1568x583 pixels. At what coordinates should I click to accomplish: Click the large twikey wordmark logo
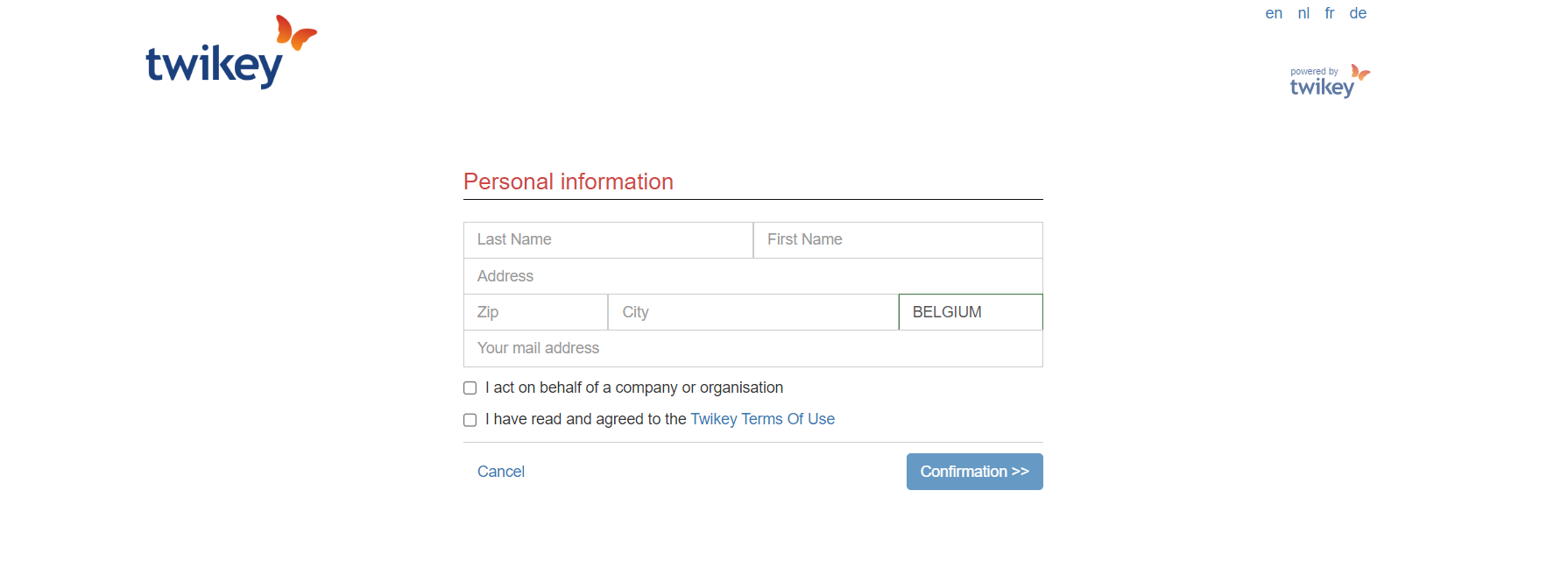click(x=214, y=65)
